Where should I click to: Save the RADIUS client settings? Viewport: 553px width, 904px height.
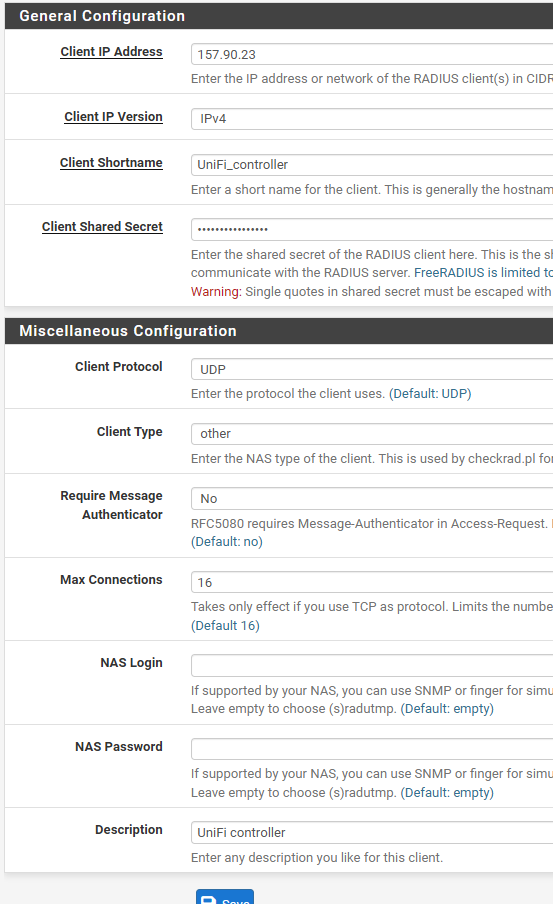[x=225, y=897]
